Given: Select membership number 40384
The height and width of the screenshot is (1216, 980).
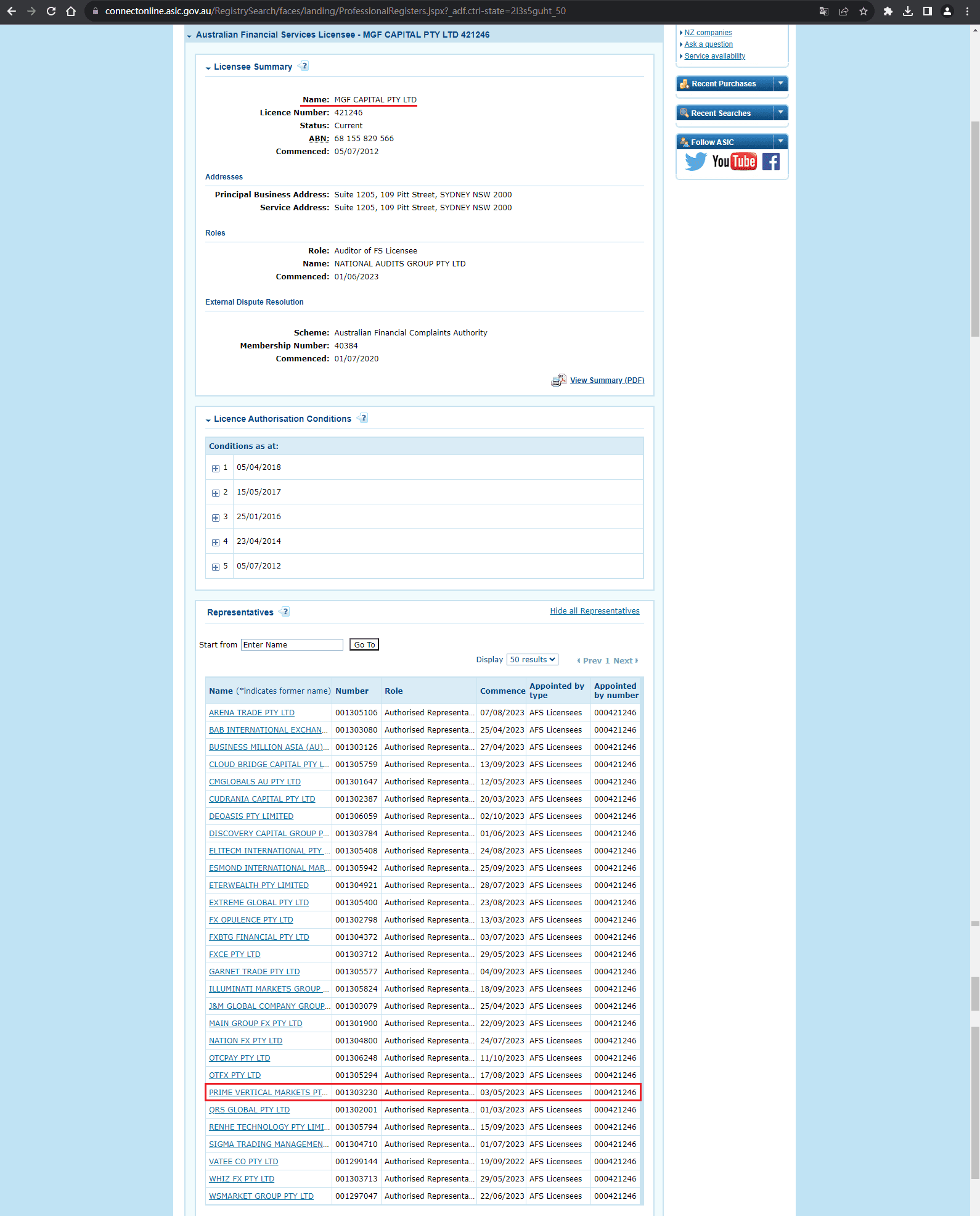Looking at the screenshot, I should tap(346, 345).
